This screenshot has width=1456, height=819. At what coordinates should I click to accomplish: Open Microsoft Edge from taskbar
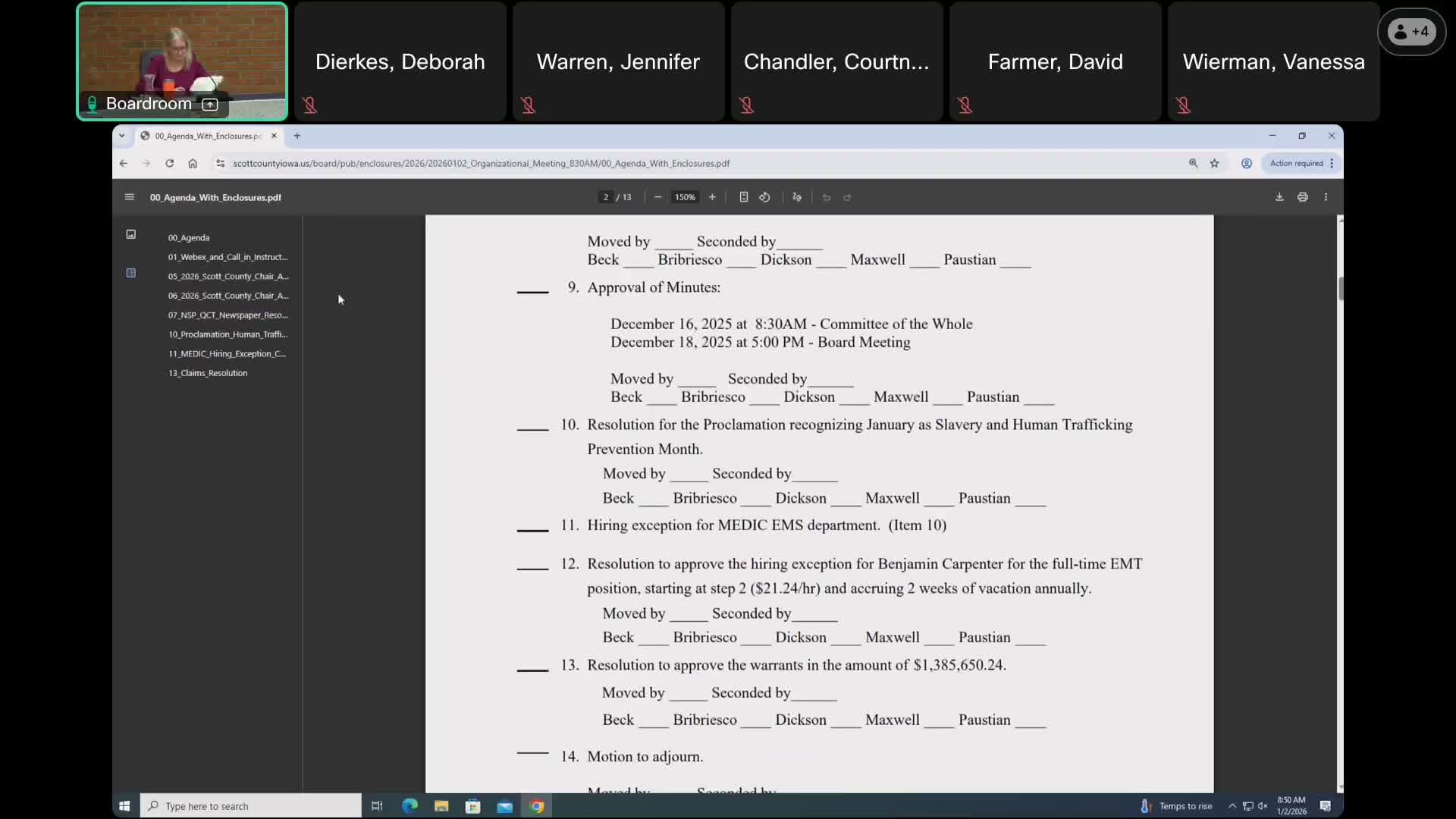click(409, 806)
